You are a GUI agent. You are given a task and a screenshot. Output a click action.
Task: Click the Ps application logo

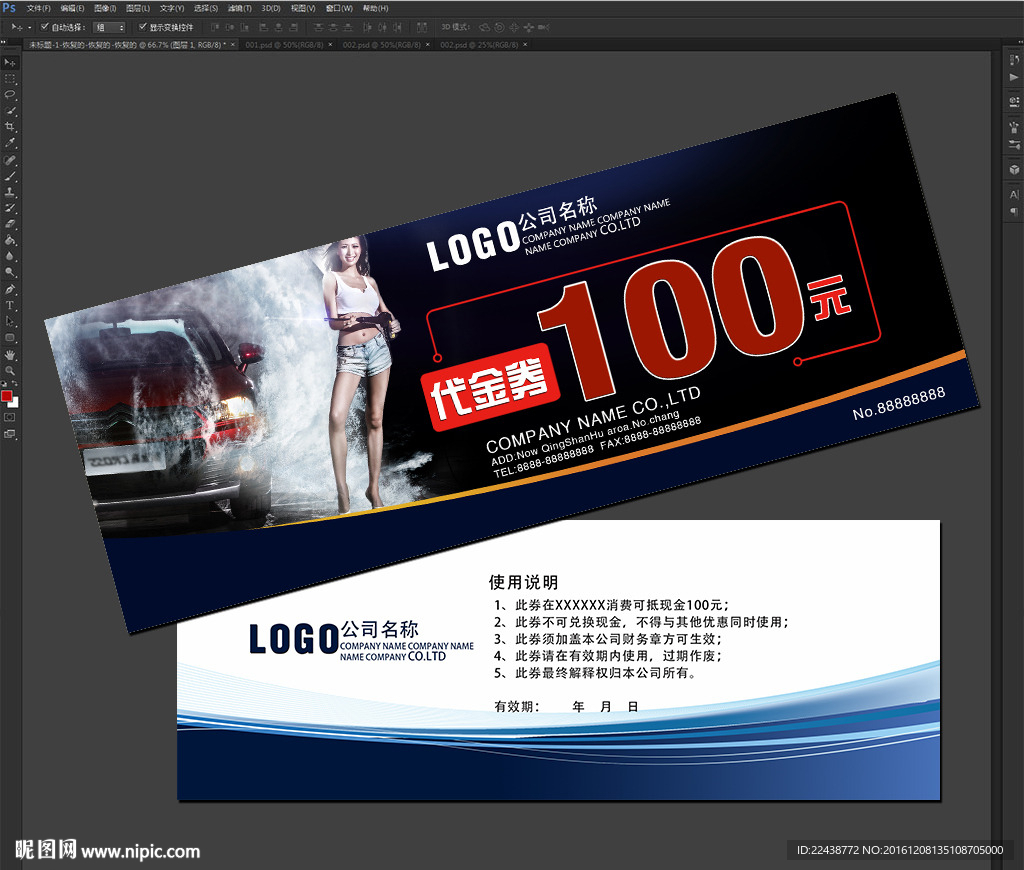pos(9,8)
